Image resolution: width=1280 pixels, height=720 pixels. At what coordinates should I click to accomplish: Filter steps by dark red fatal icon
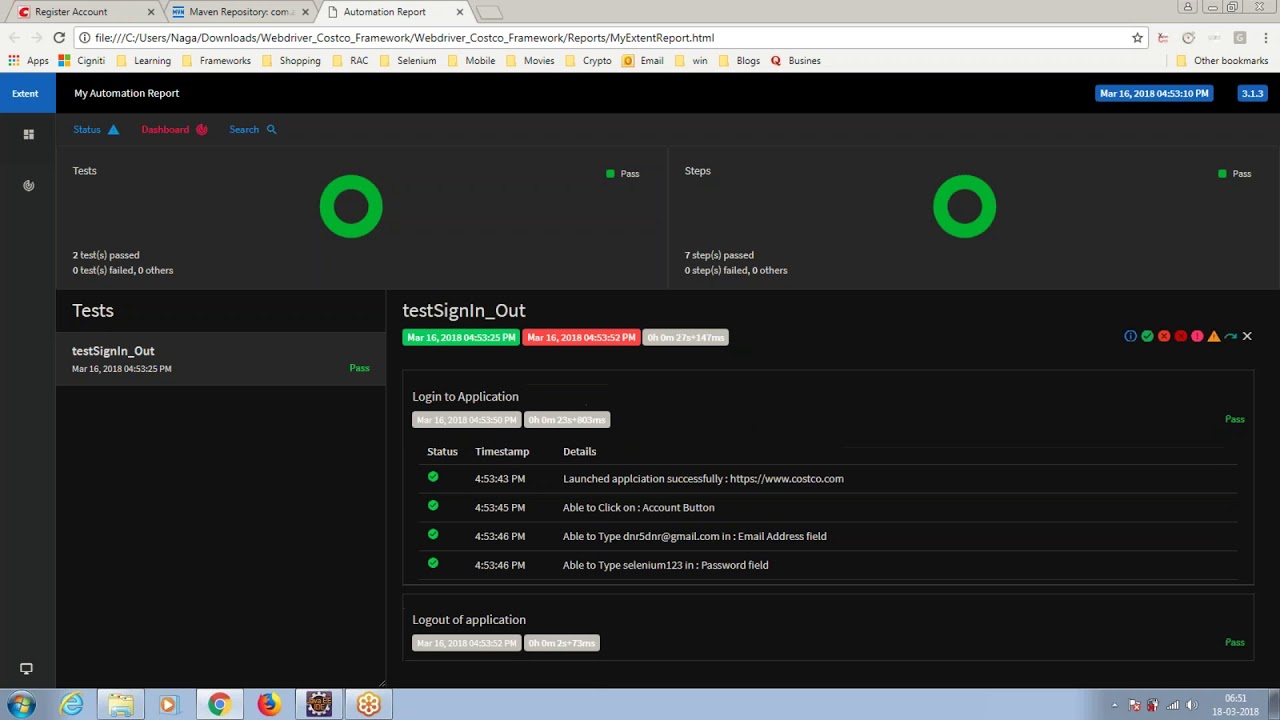point(1181,336)
